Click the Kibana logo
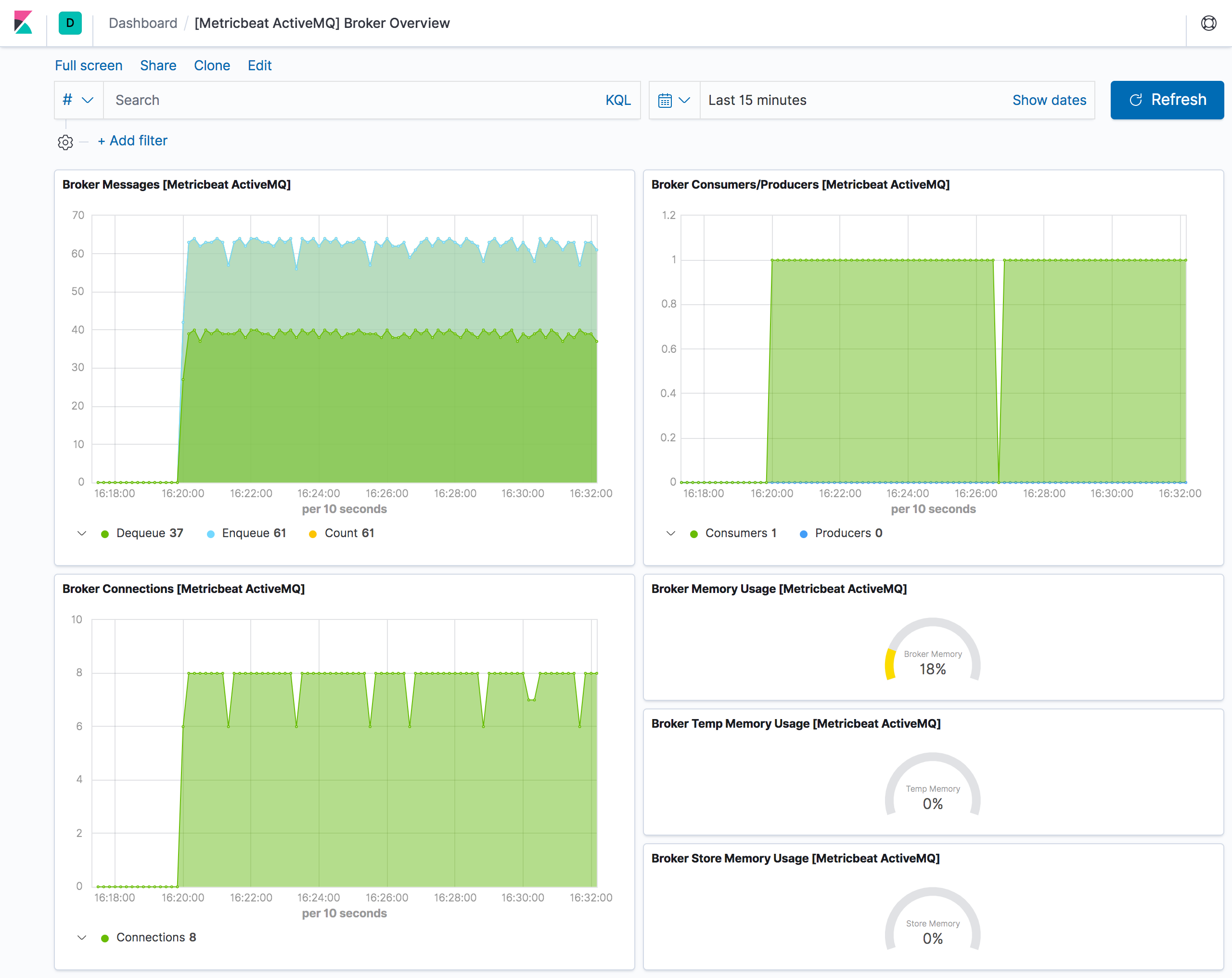 (23, 23)
